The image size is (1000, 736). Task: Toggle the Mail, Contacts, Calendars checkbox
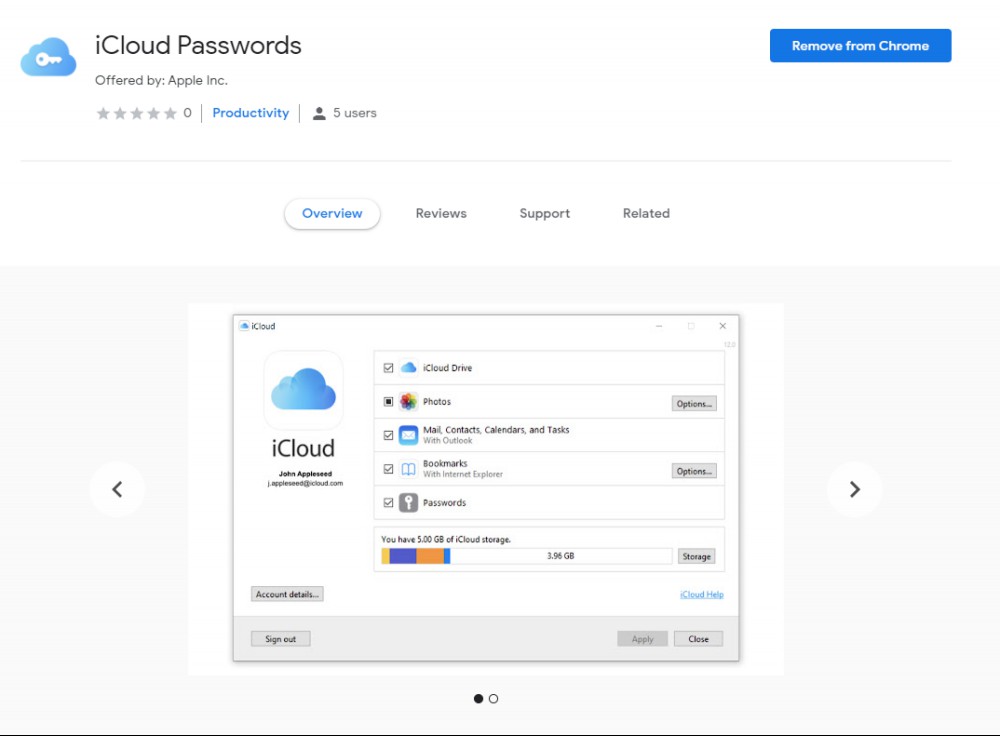[388, 436]
